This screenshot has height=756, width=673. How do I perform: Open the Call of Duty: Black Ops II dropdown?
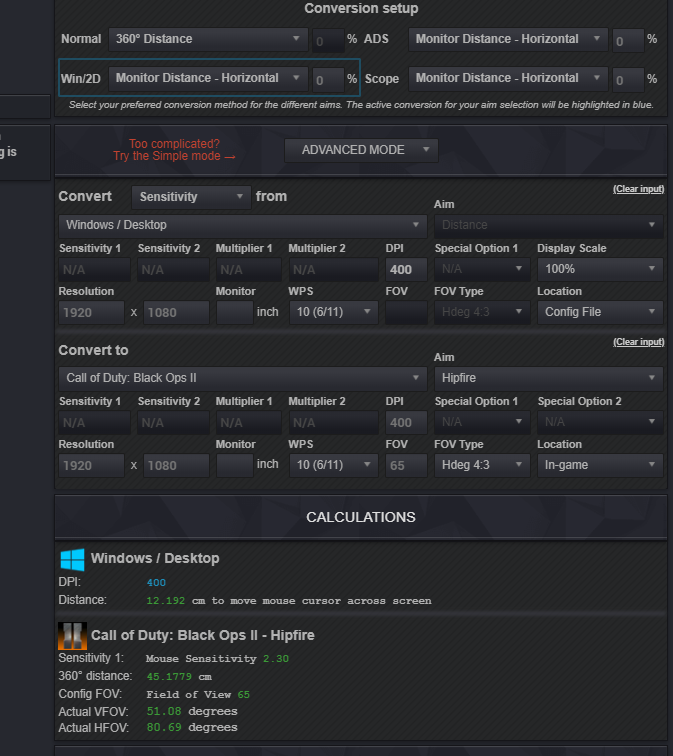[x=242, y=378]
